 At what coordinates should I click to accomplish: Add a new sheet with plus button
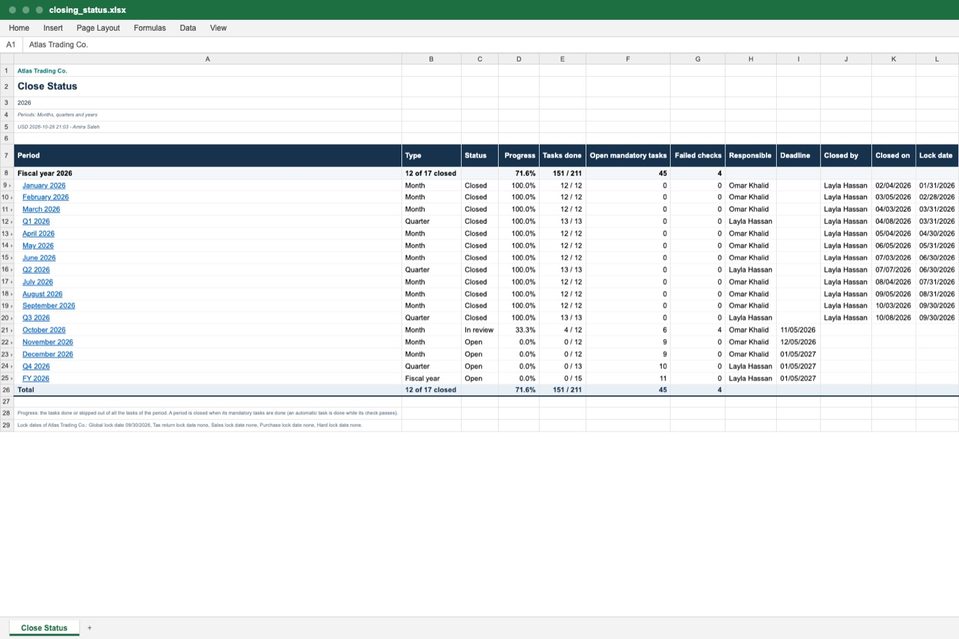[x=89, y=628]
